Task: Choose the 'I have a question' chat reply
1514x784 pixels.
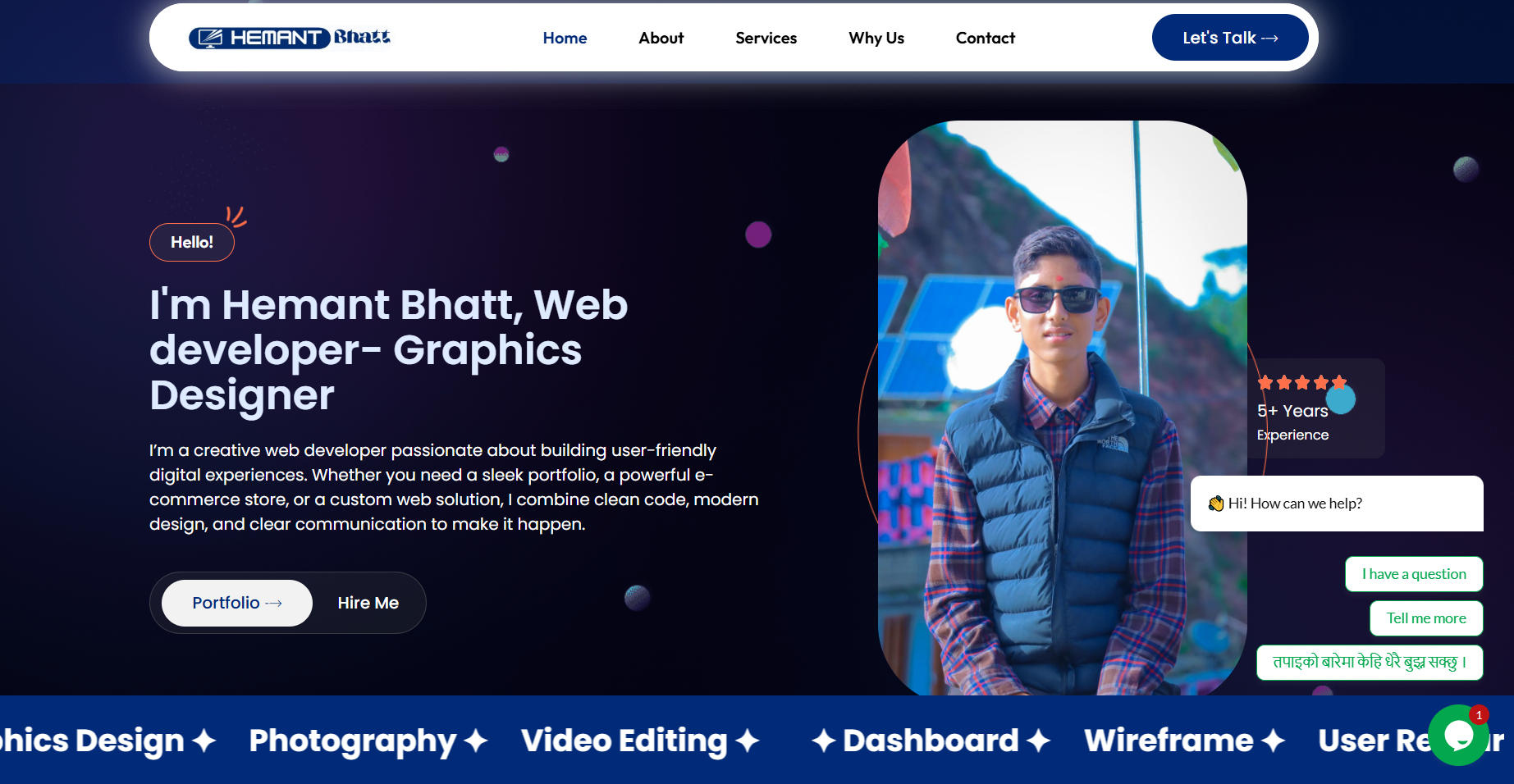Action: click(x=1413, y=574)
